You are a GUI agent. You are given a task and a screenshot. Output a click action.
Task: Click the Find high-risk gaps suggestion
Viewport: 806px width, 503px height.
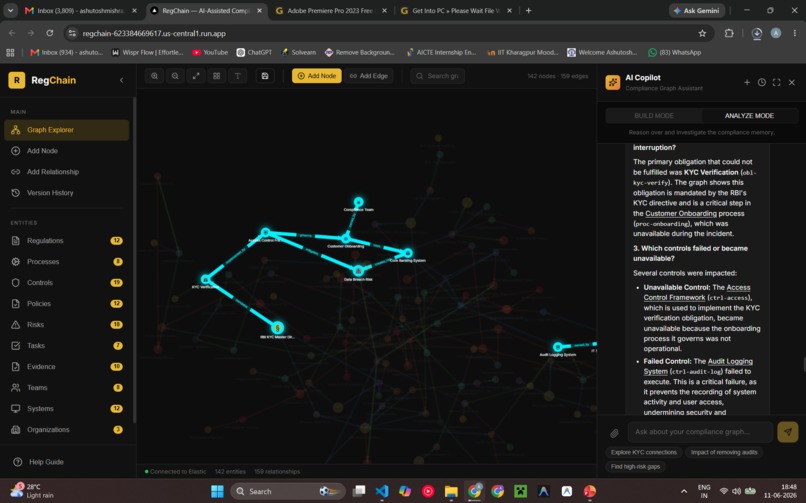click(635, 467)
